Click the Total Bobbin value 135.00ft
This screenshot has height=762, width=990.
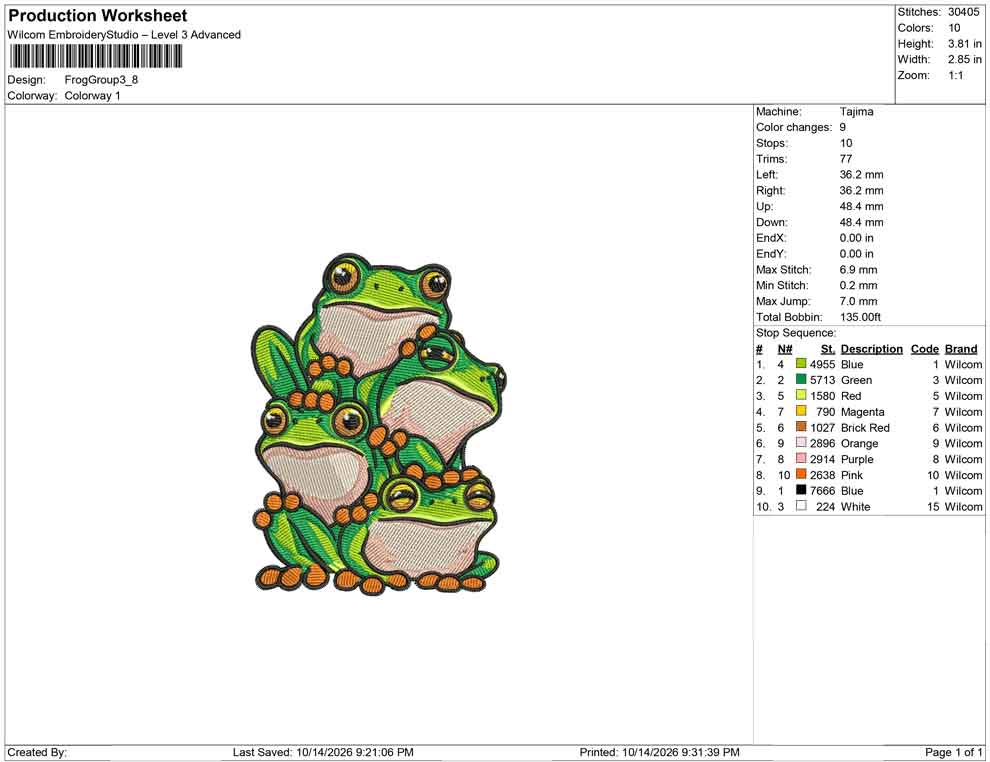pyautogui.click(x=861, y=317)
